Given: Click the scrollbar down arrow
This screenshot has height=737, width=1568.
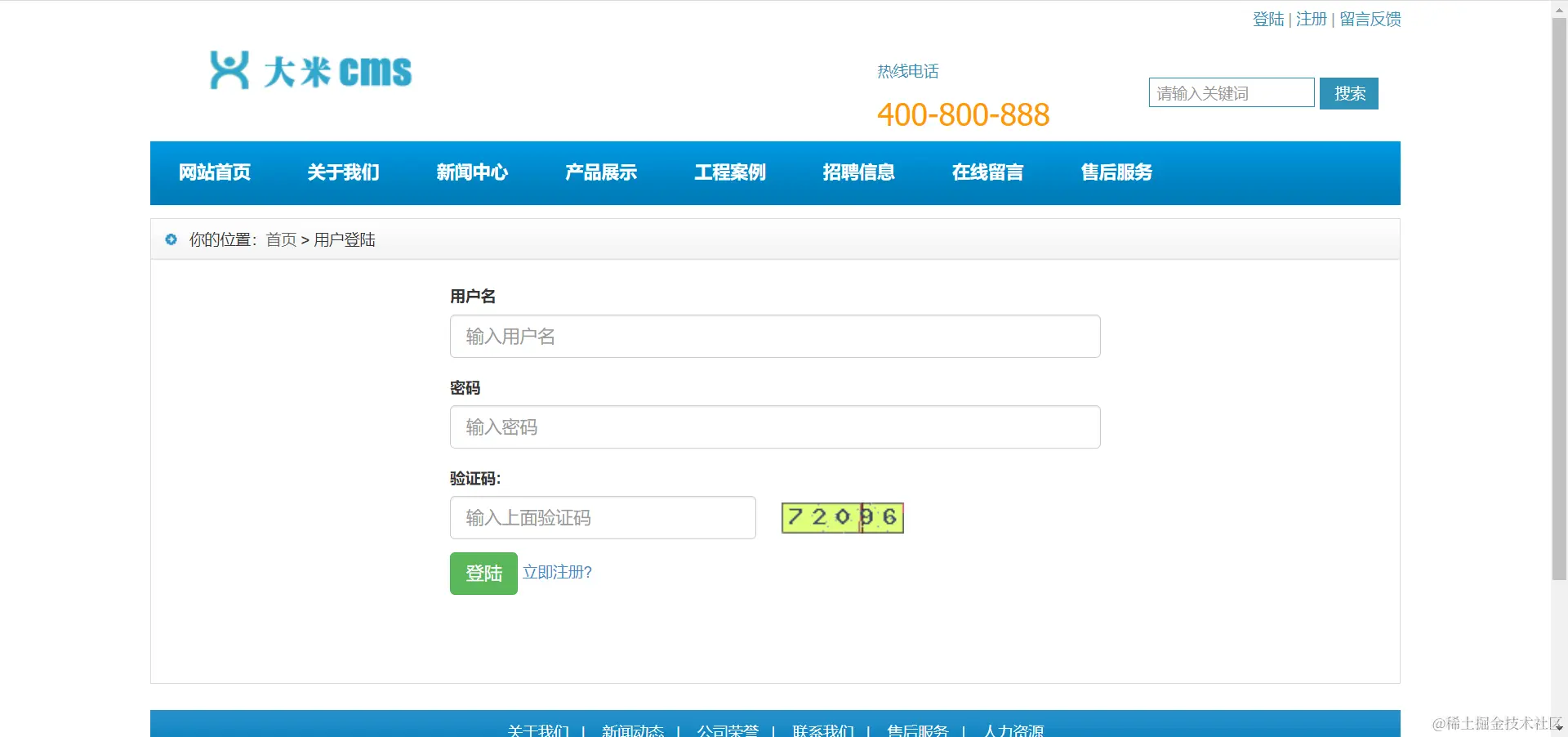Looking at the screenshot, I should pos(1559,728).
